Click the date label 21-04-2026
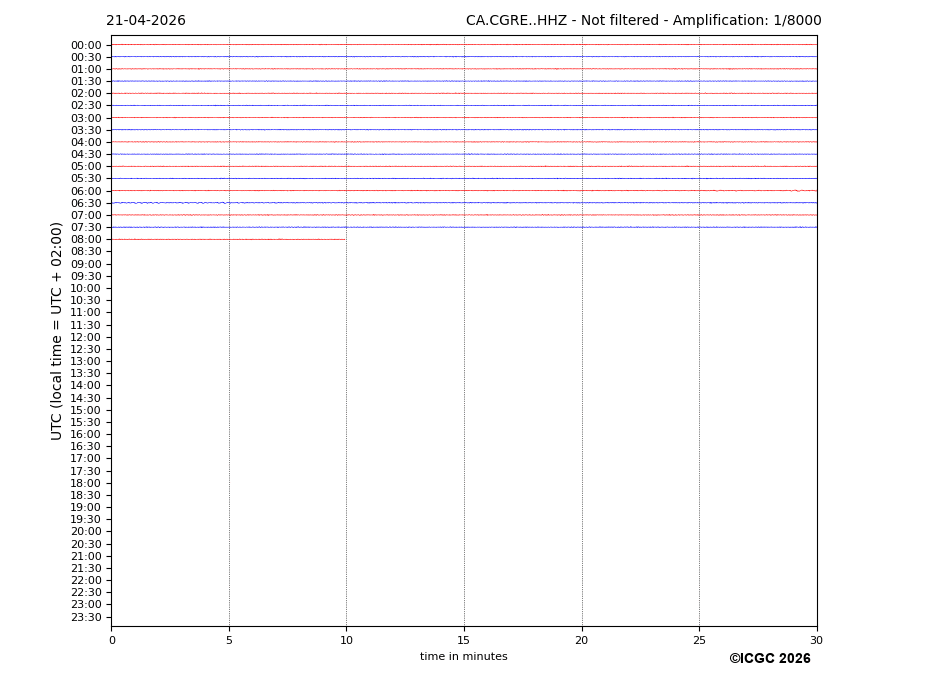This screenshot has height=696, width=927. point(146,21)
